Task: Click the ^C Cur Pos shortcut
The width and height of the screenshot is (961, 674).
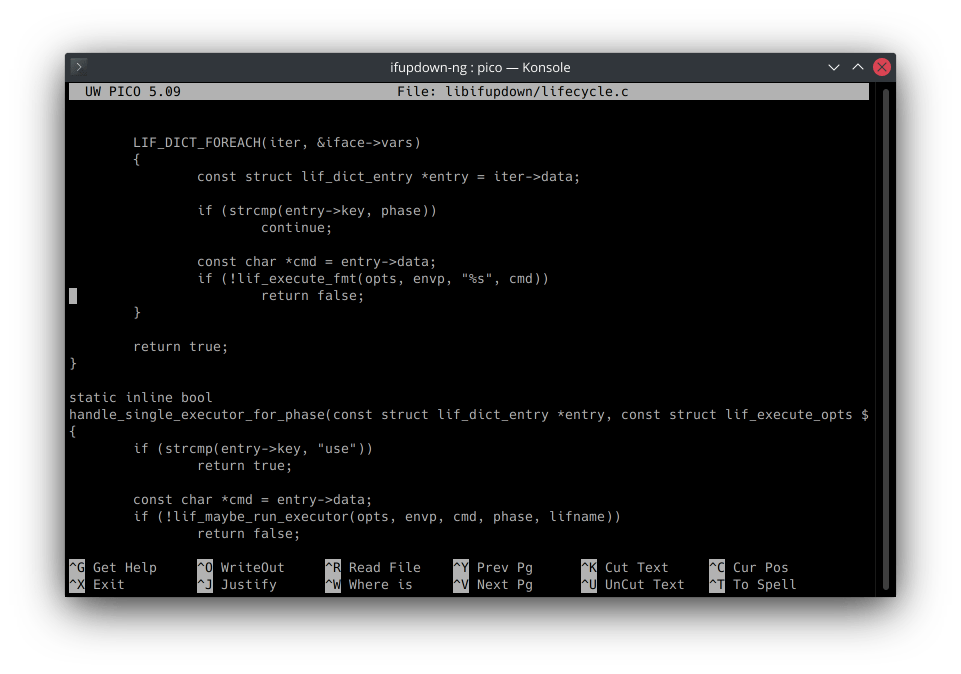Action: click(x=748, y=567)
